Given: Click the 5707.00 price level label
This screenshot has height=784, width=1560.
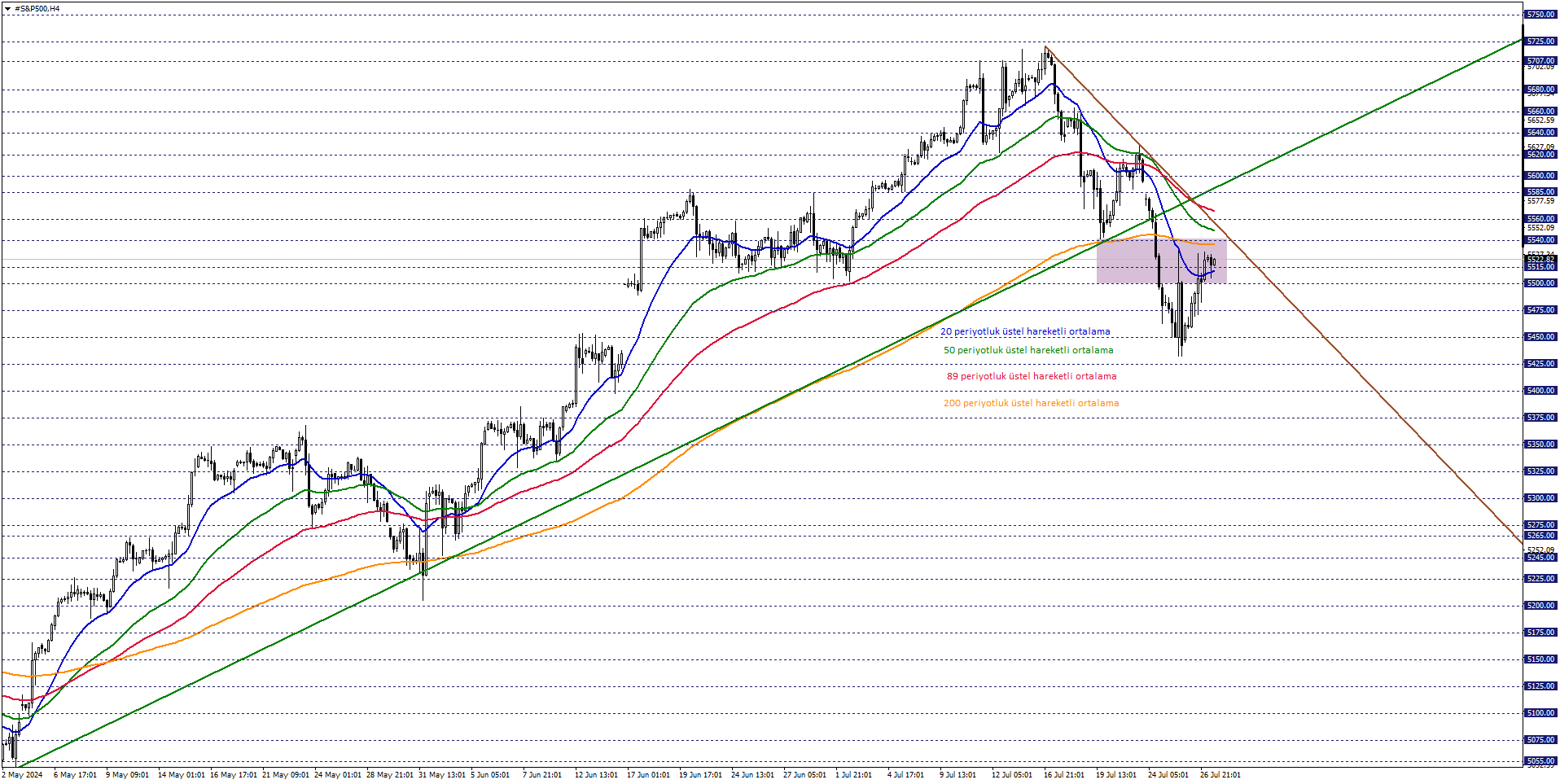Looking at the screenshot, I should click(1540, 61).
